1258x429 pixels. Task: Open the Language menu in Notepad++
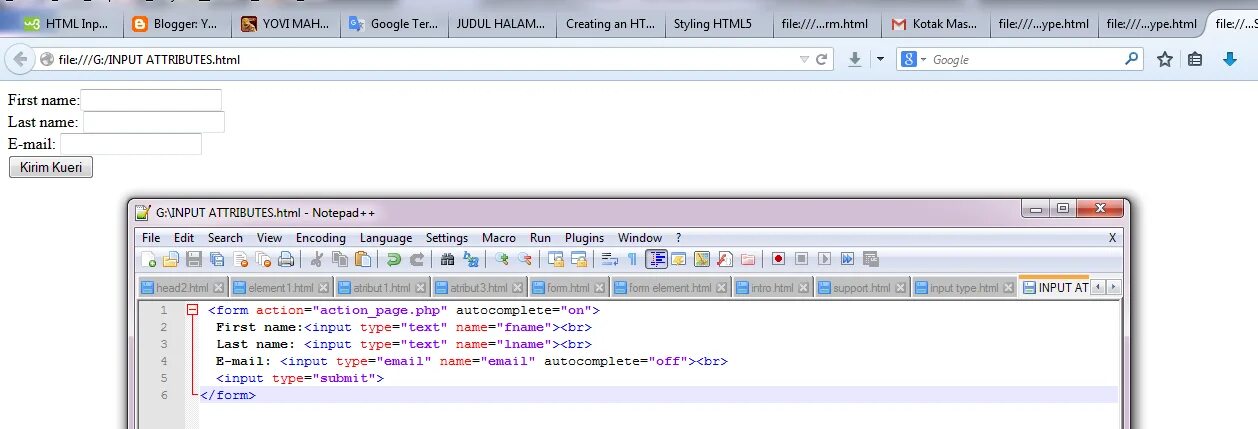[x=386, y=238]
